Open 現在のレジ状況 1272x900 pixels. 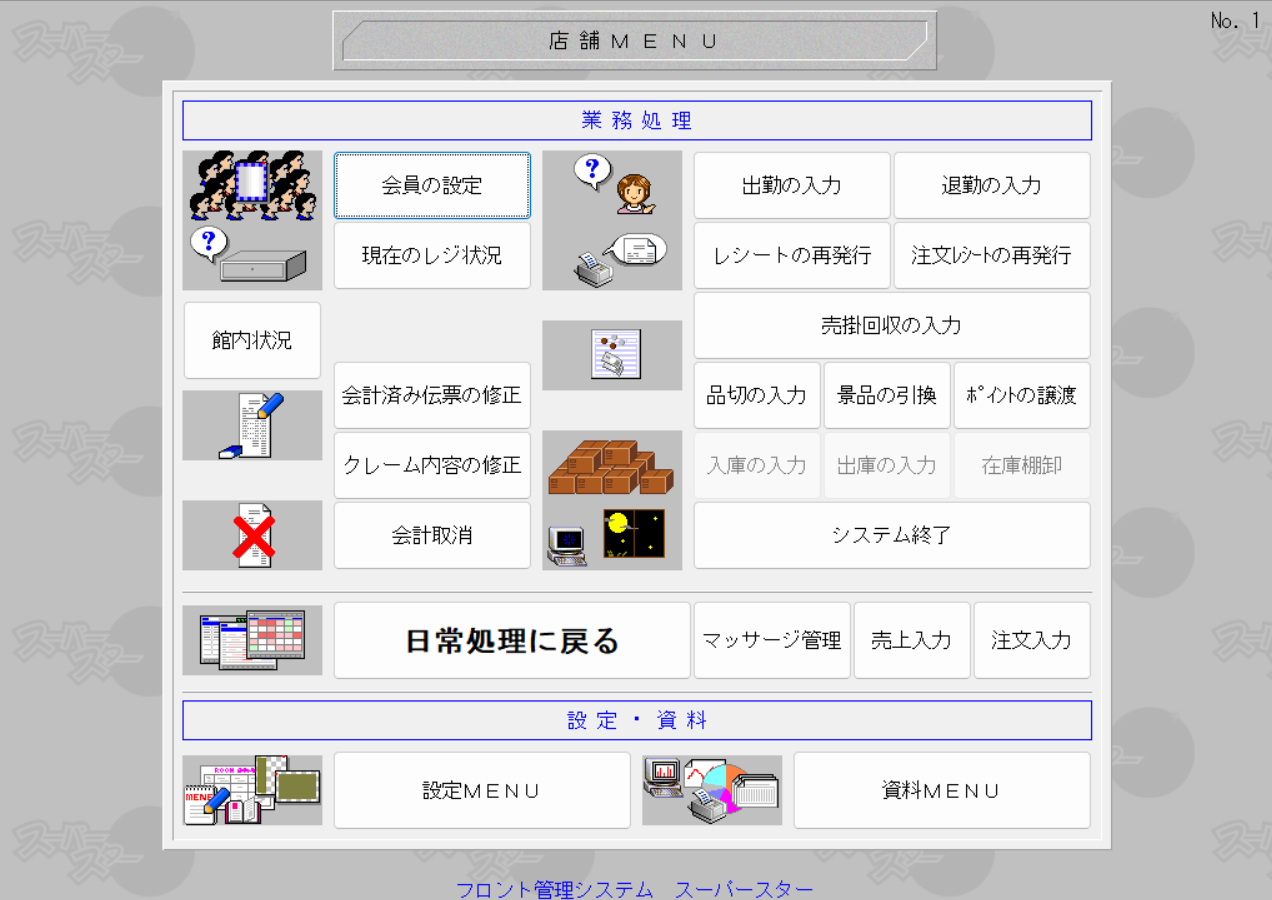pyautogui.click(x=432, y=255)
